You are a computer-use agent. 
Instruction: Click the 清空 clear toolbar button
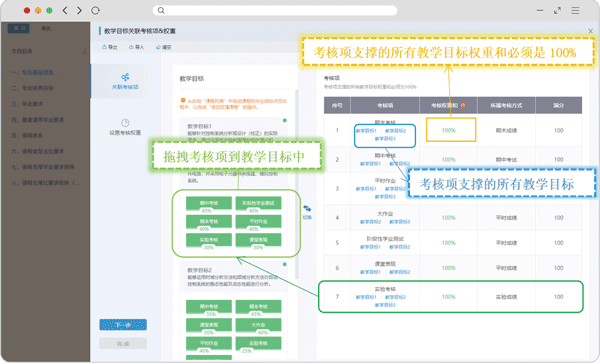click(163, 47)
